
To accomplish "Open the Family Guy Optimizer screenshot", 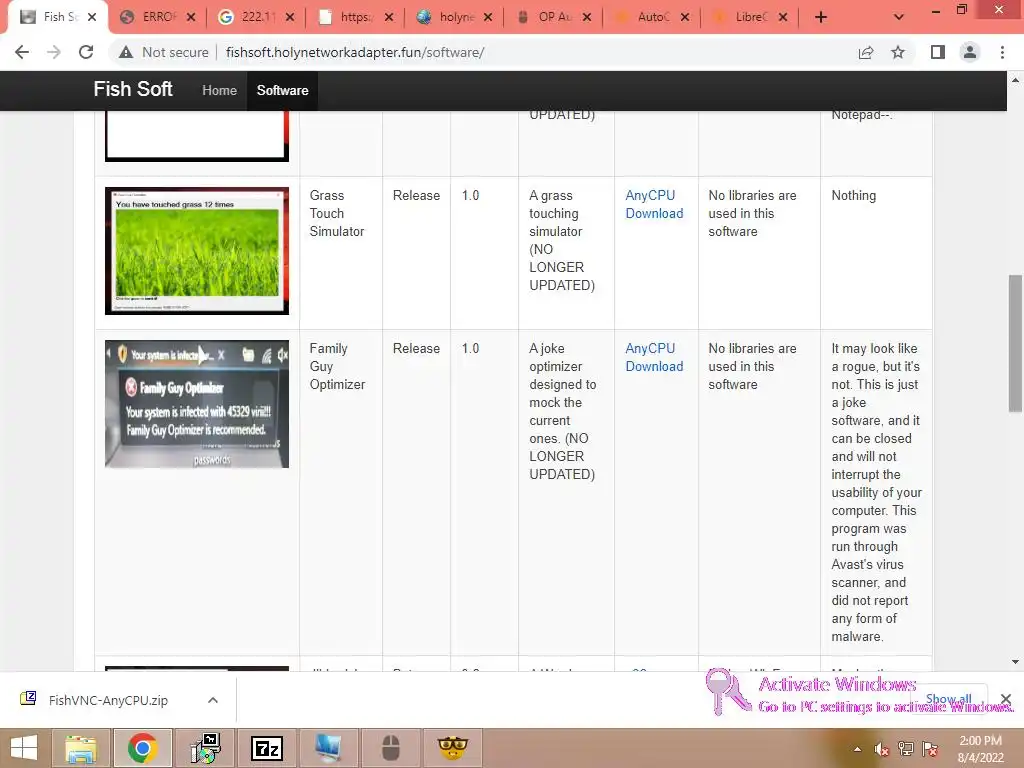I will [x=197, y=404].
